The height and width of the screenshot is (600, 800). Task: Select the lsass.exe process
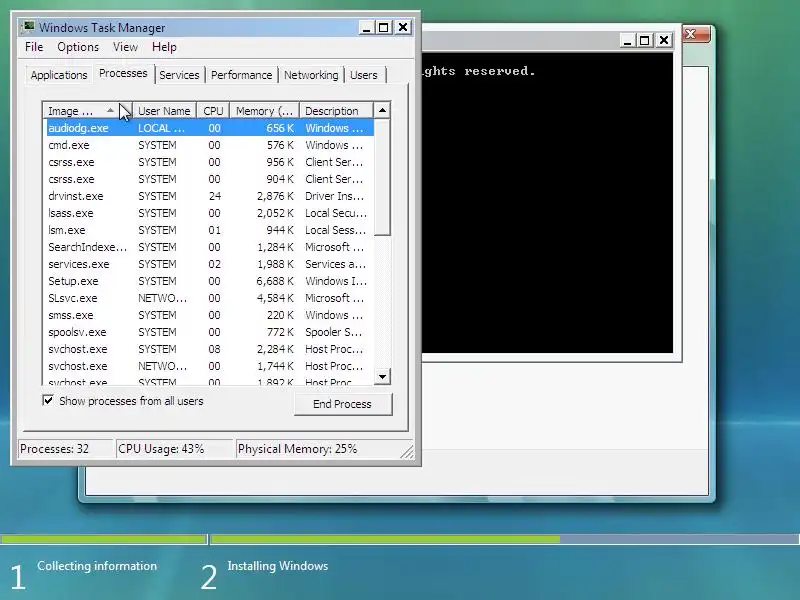coord(209,213)
